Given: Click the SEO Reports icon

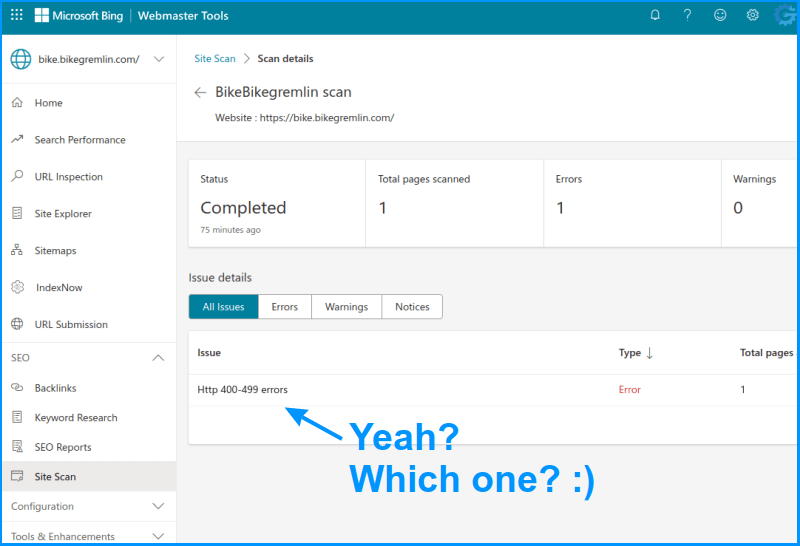Looking at the screenshot, I should coord(17,446).
